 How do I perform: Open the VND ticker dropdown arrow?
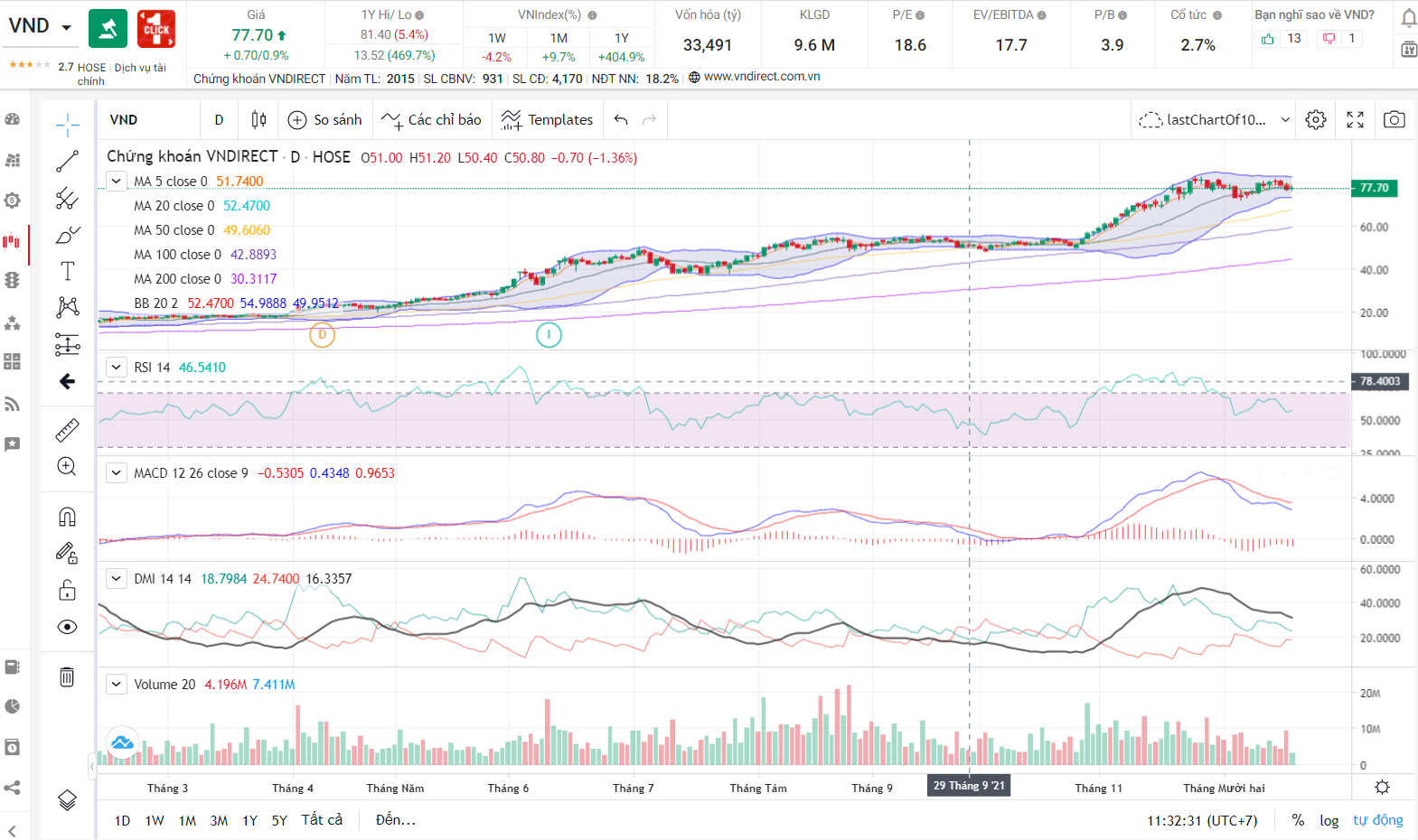tap(66, 27)
